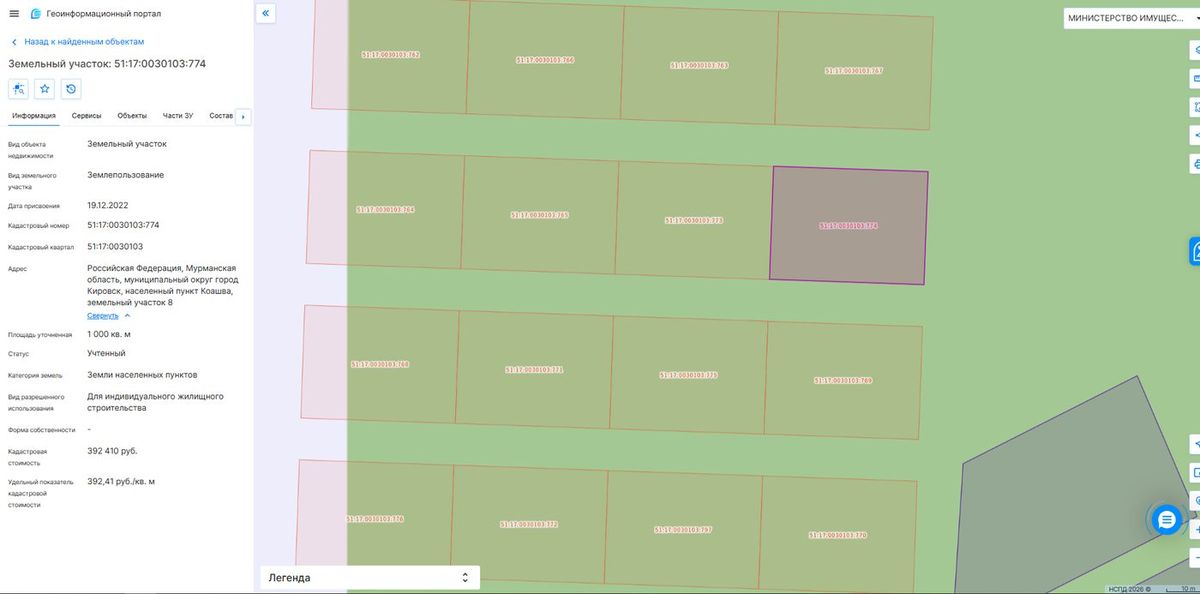Click the area selection tool on the map
This screenshot has width=1200, height=594.
pos(1196,106)
